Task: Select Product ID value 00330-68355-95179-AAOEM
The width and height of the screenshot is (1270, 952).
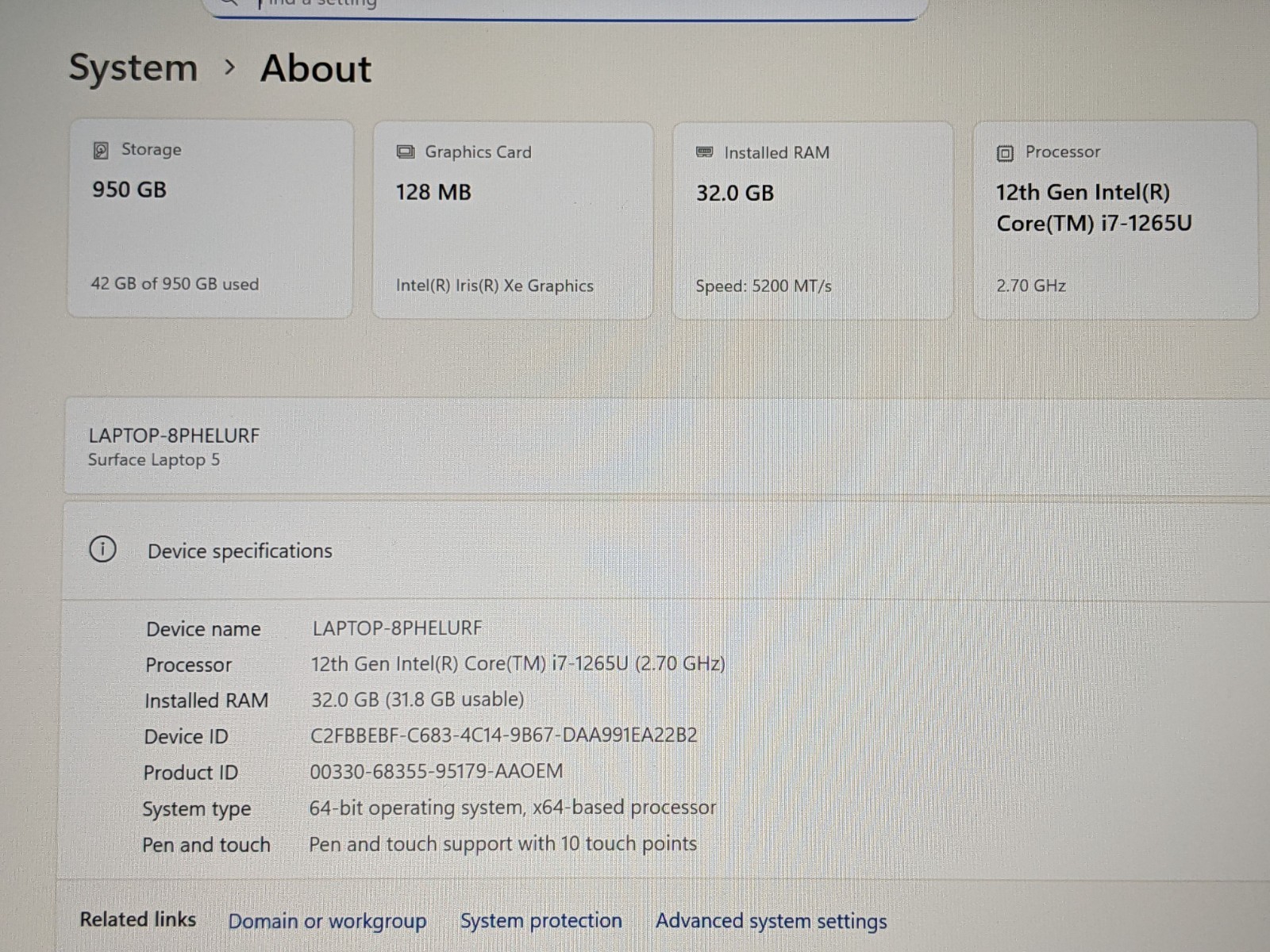Action: coord(436,771)
